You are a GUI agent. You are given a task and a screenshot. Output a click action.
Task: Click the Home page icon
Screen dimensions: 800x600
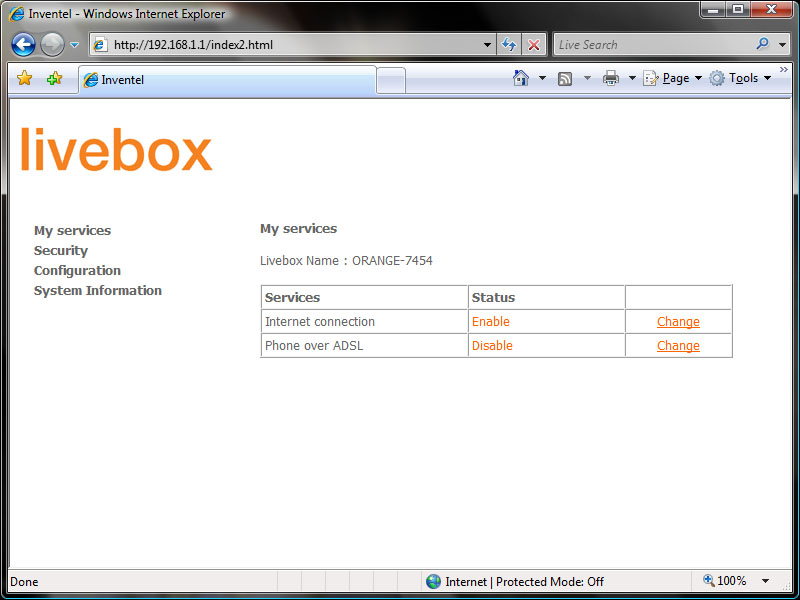pyautogui.click(x=520, y=78)
